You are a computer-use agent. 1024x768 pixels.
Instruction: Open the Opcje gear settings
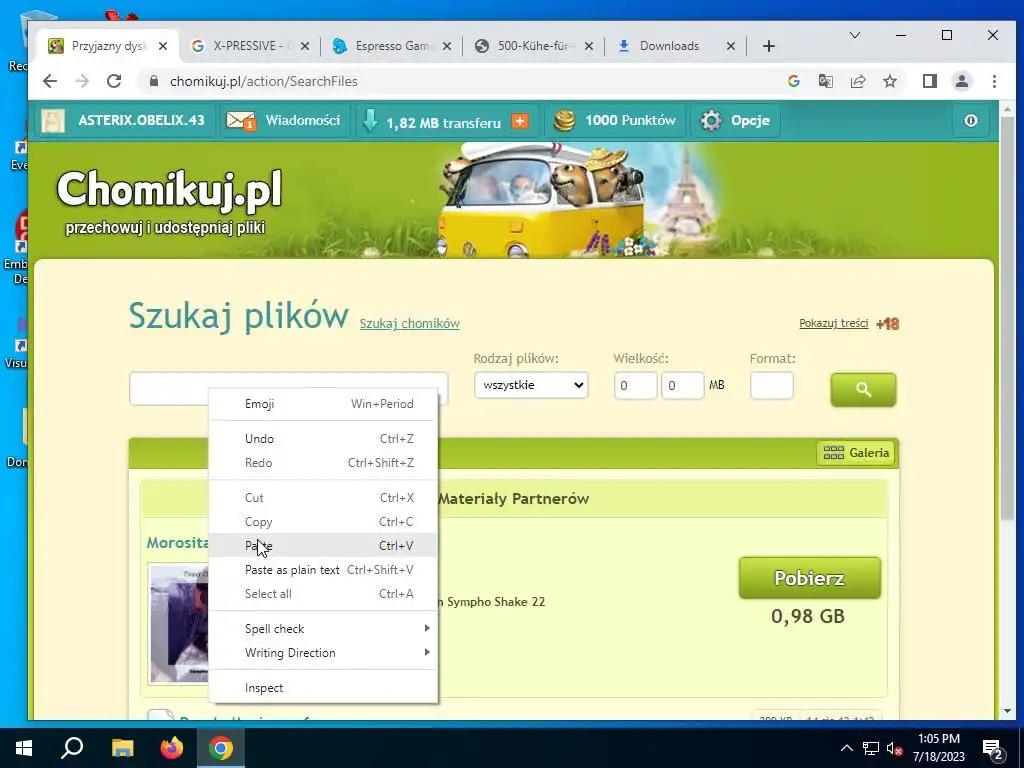pos(711,120)
